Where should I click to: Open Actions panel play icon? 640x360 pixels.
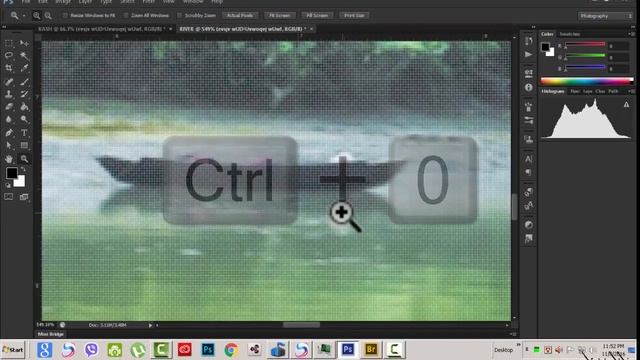[x=529, y=54]
